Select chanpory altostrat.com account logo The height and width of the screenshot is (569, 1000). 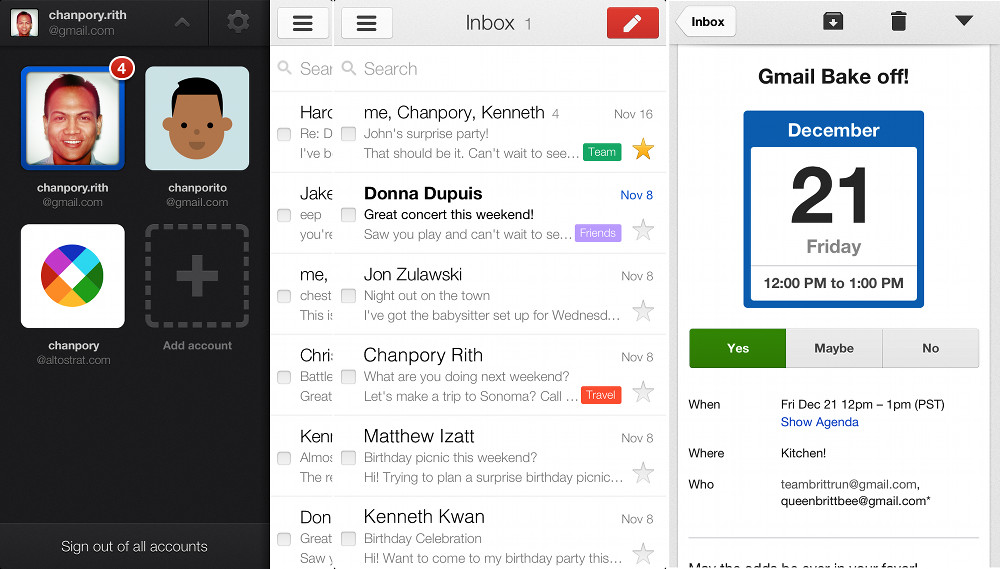[73, 276]
